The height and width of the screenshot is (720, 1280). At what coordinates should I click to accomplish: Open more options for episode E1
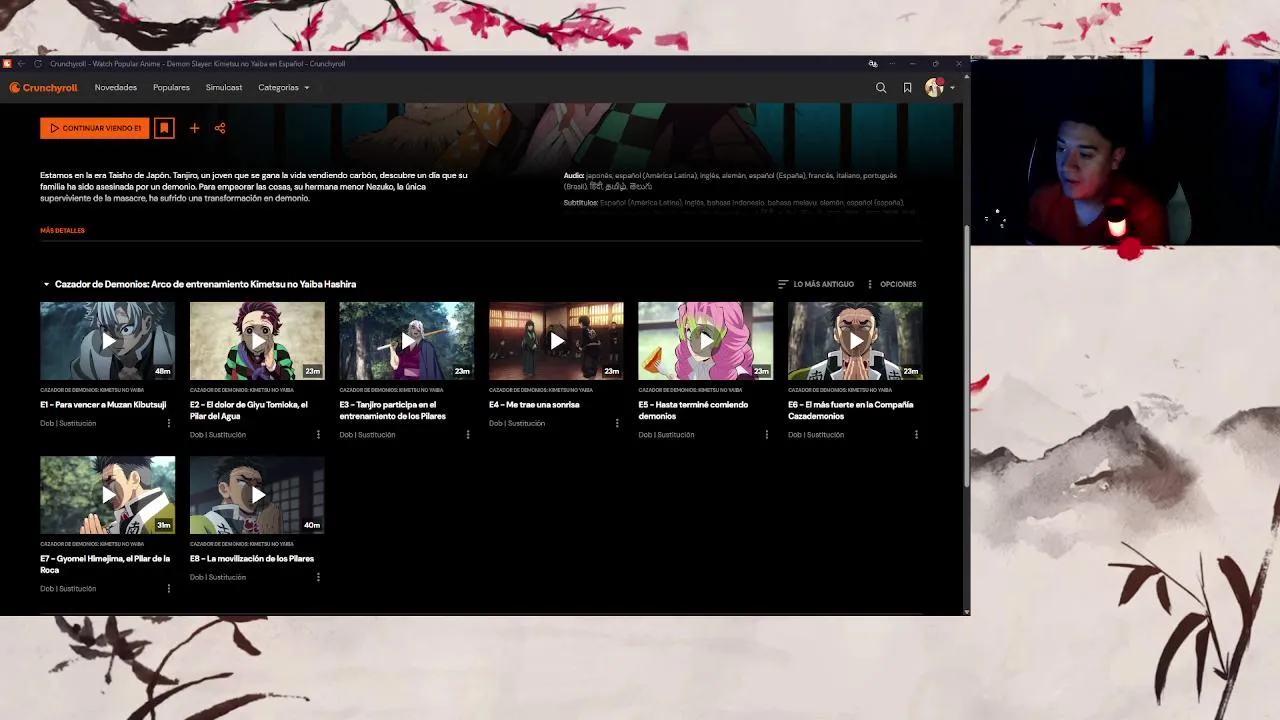click(x=168, y=423)
